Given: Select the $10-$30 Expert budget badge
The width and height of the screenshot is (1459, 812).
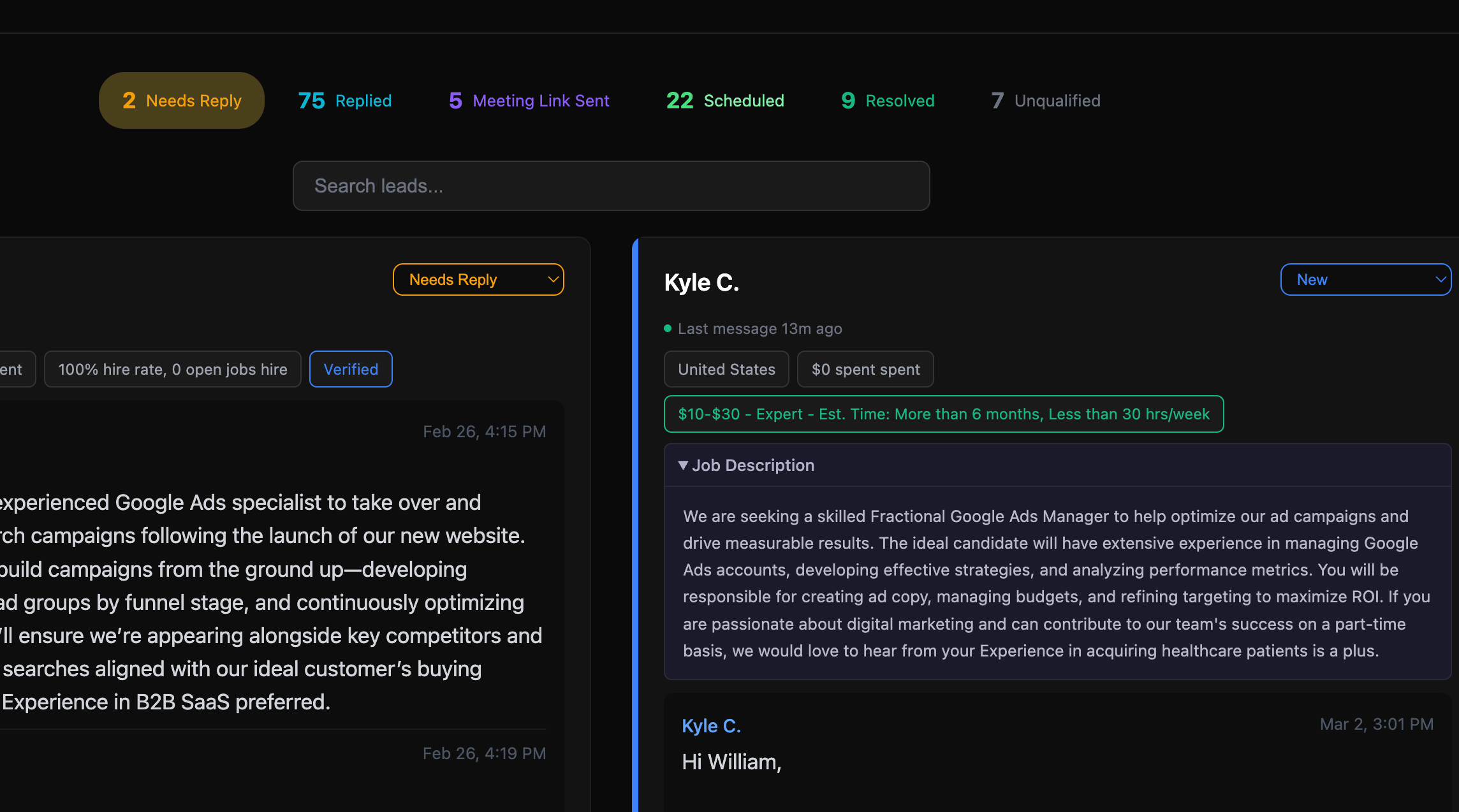Looking at the screenshot, I should [x=943, y=414].
